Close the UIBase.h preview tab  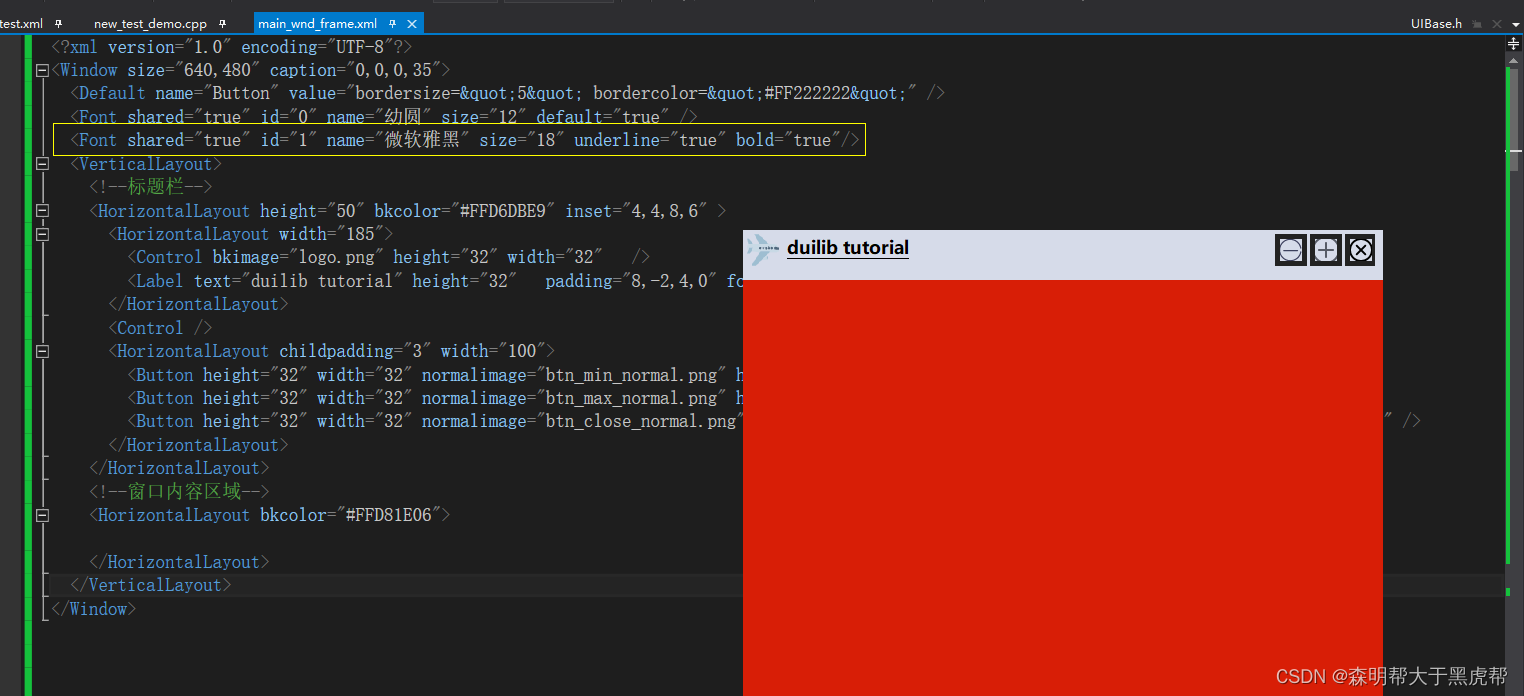coord(1496,23)
